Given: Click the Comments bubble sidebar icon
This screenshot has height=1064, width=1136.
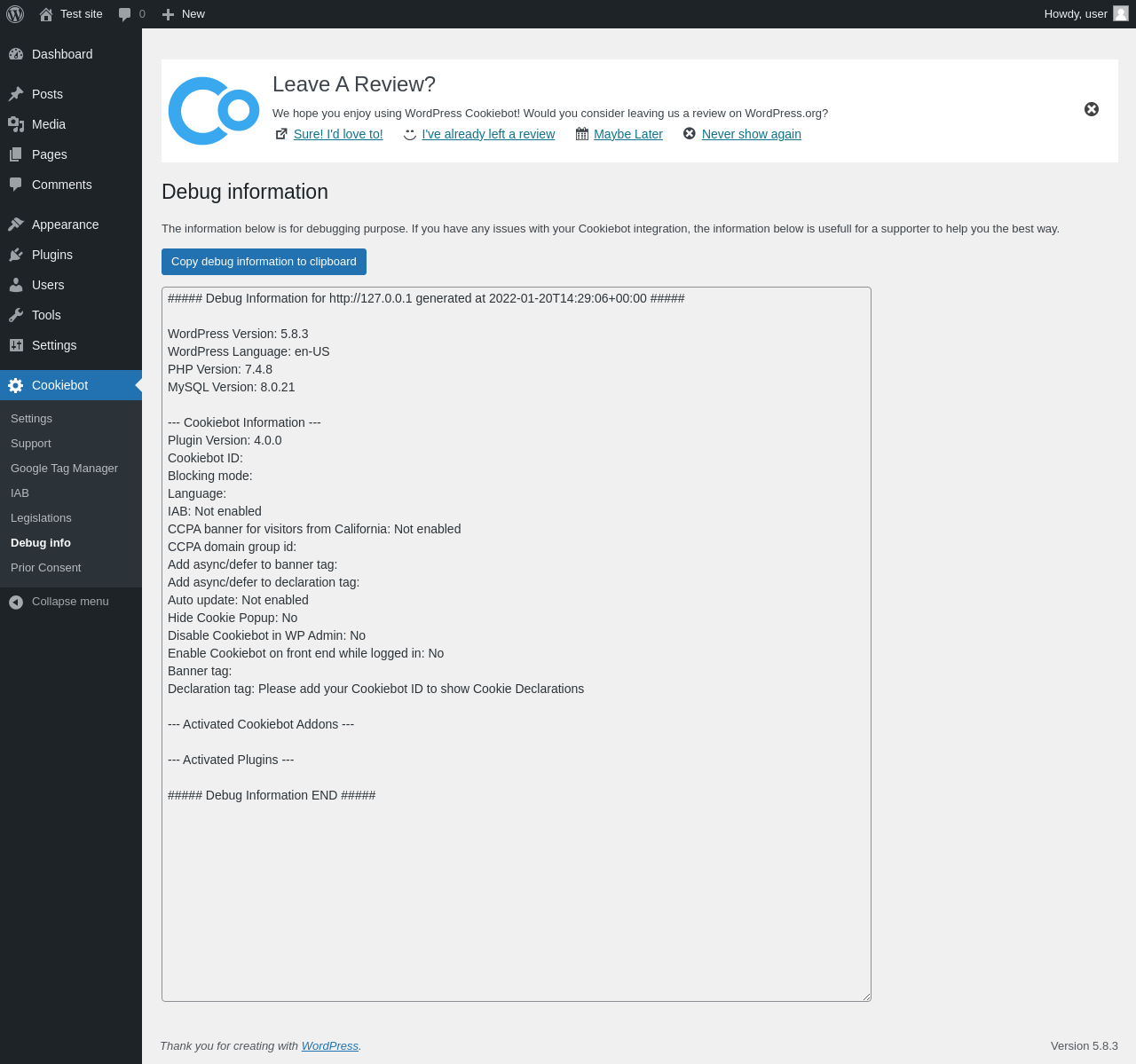Looking at the screenshot, I should point(16,185).
